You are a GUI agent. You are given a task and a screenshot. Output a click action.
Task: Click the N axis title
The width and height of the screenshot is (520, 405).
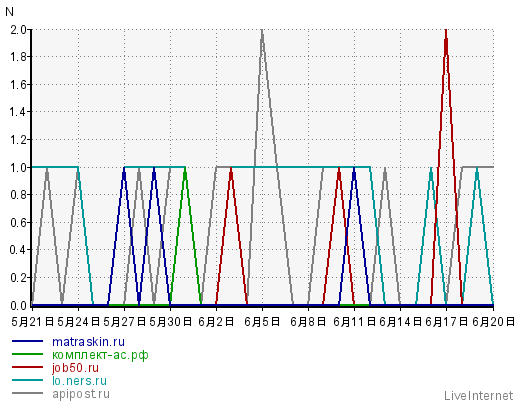[x=9, y=12]
